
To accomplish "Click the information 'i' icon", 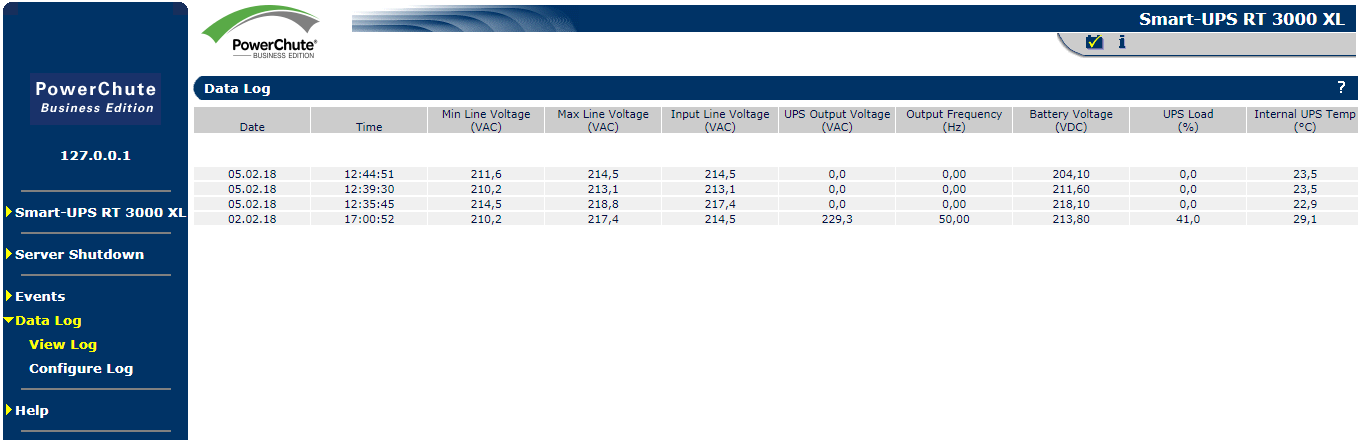I will point(1122,42).
